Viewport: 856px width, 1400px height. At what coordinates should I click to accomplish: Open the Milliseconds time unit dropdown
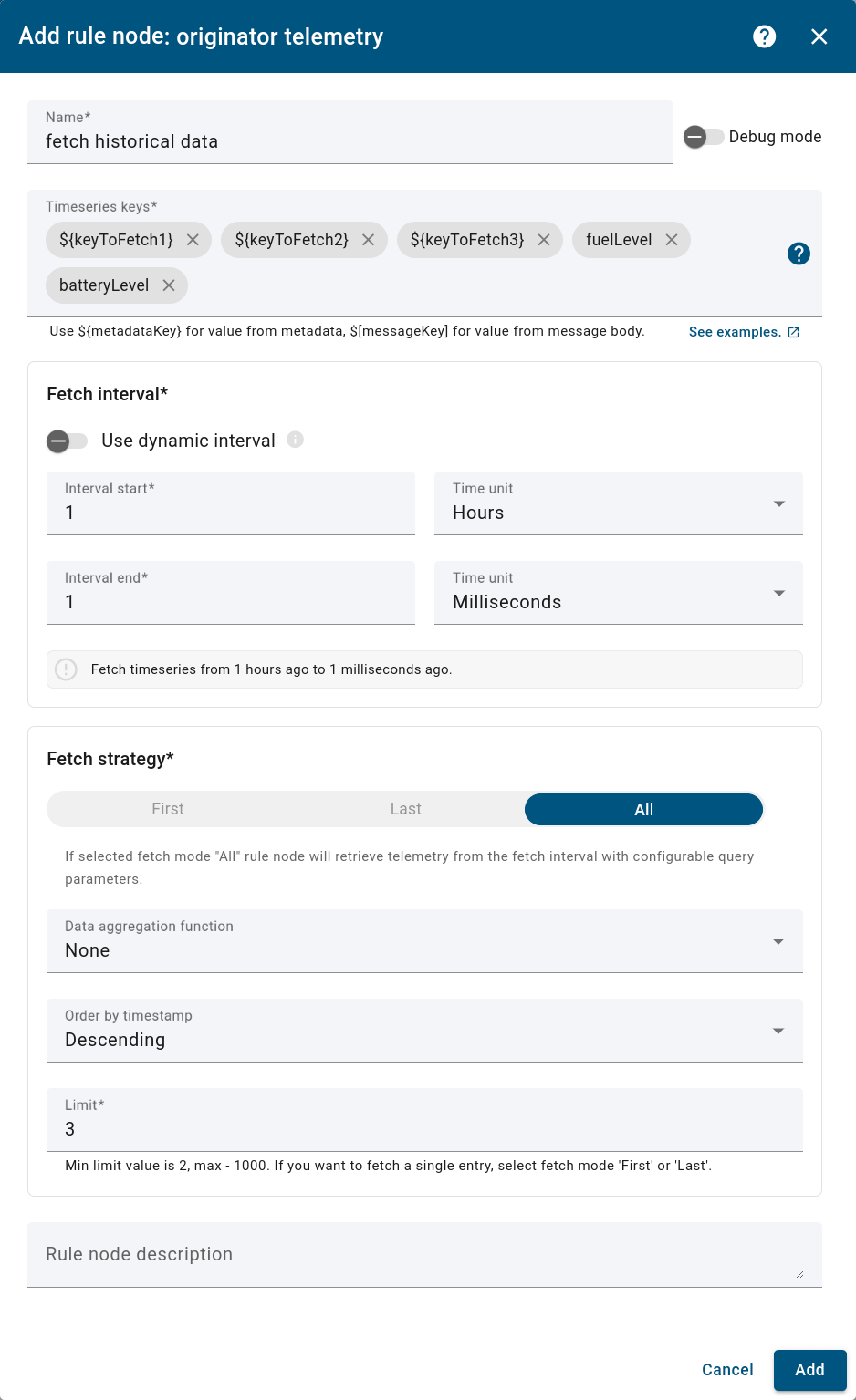(619, 593)
